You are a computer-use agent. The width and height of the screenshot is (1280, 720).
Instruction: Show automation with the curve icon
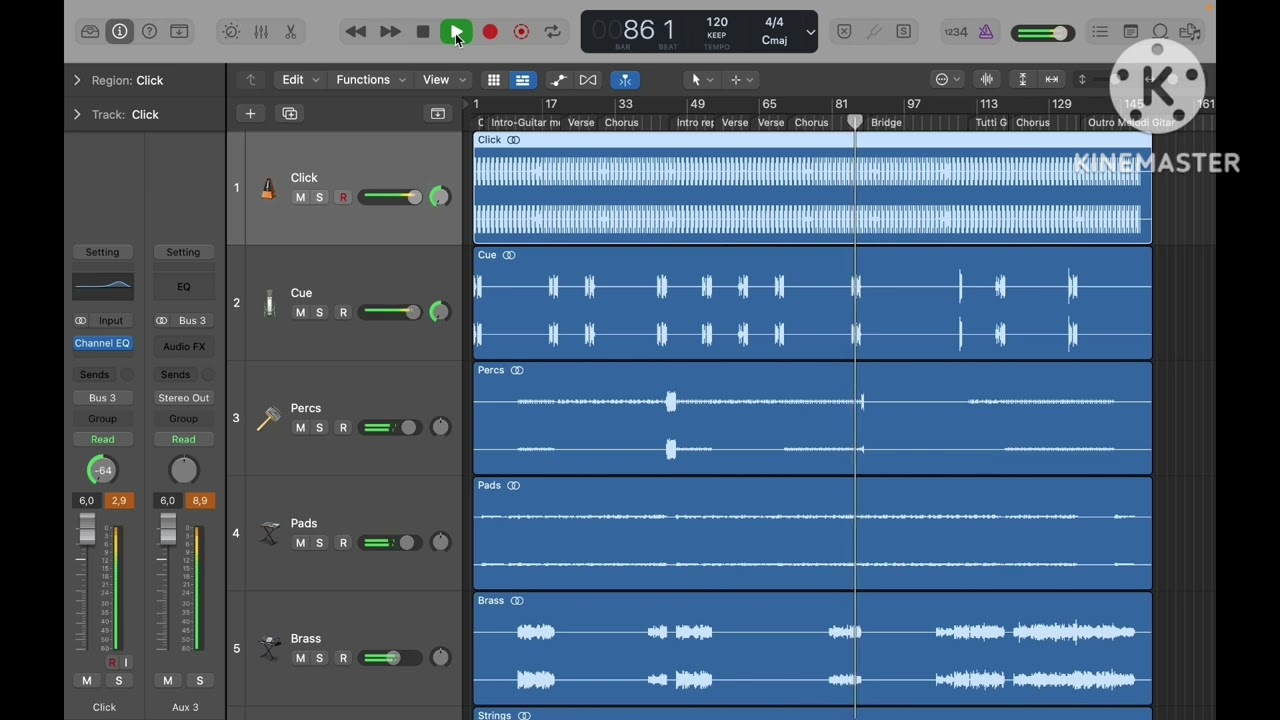[x=558, y=80]
